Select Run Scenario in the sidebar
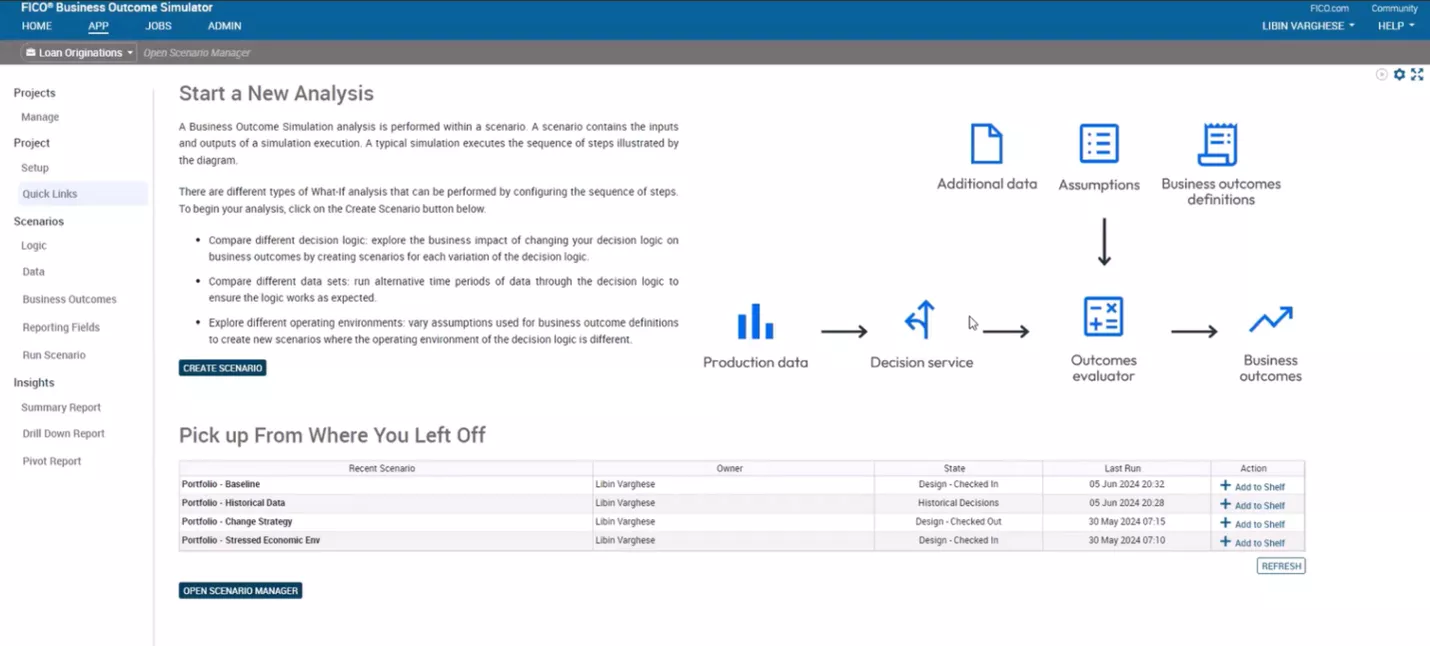The width and height of the screenshot is (1430, 646). (x=54, y=355)
